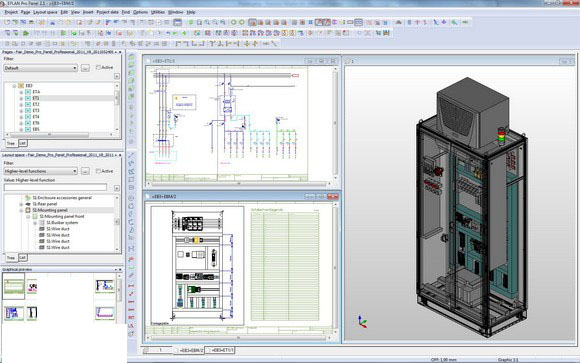Select S1 Enclosure accessories general tree item
Viewport: 580px width, 363px height.
coord(62,198)
